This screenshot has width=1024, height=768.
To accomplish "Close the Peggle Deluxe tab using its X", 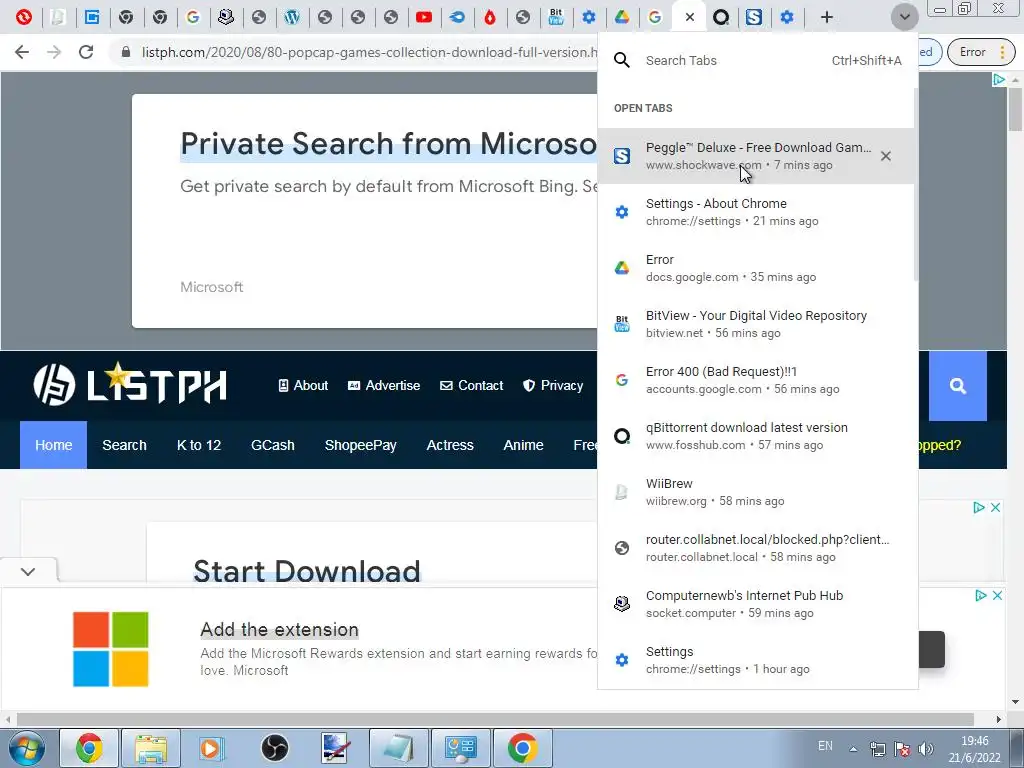I will click(x=886, y=156).
